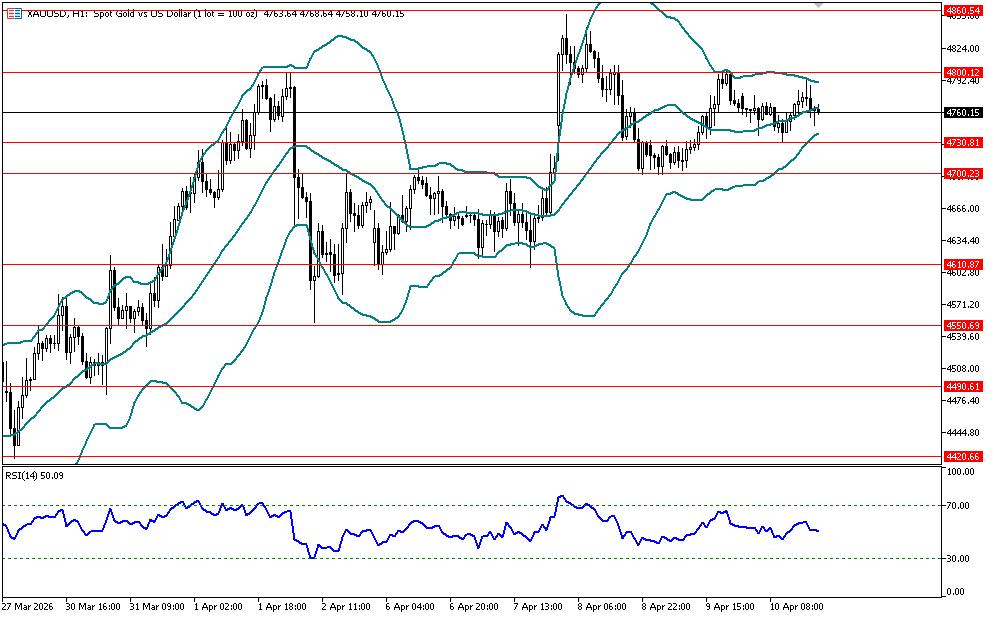Select the 4700.23 level label
994x618 pixels.
[x=962, y=174]
